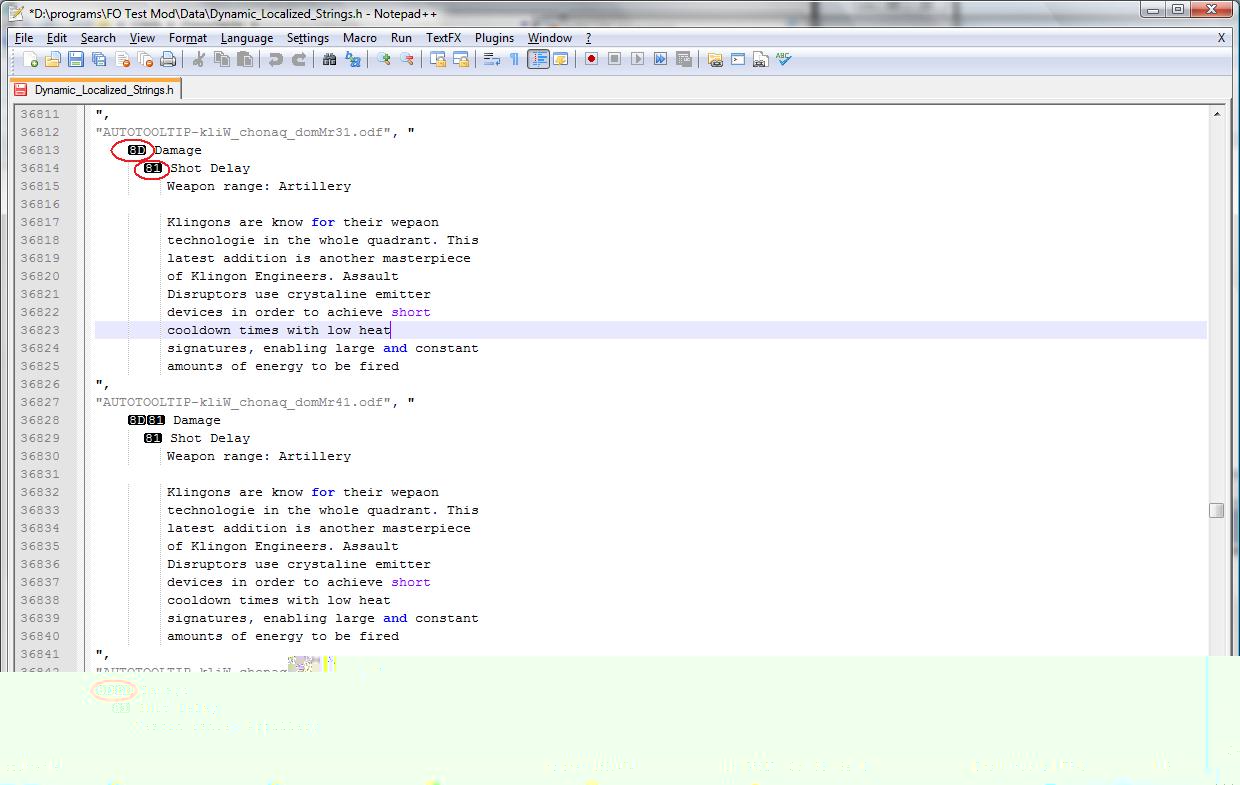This screenshot has height=785, width=1240.
Task: Click the New file toolbar icon
Action: [30, 60]
